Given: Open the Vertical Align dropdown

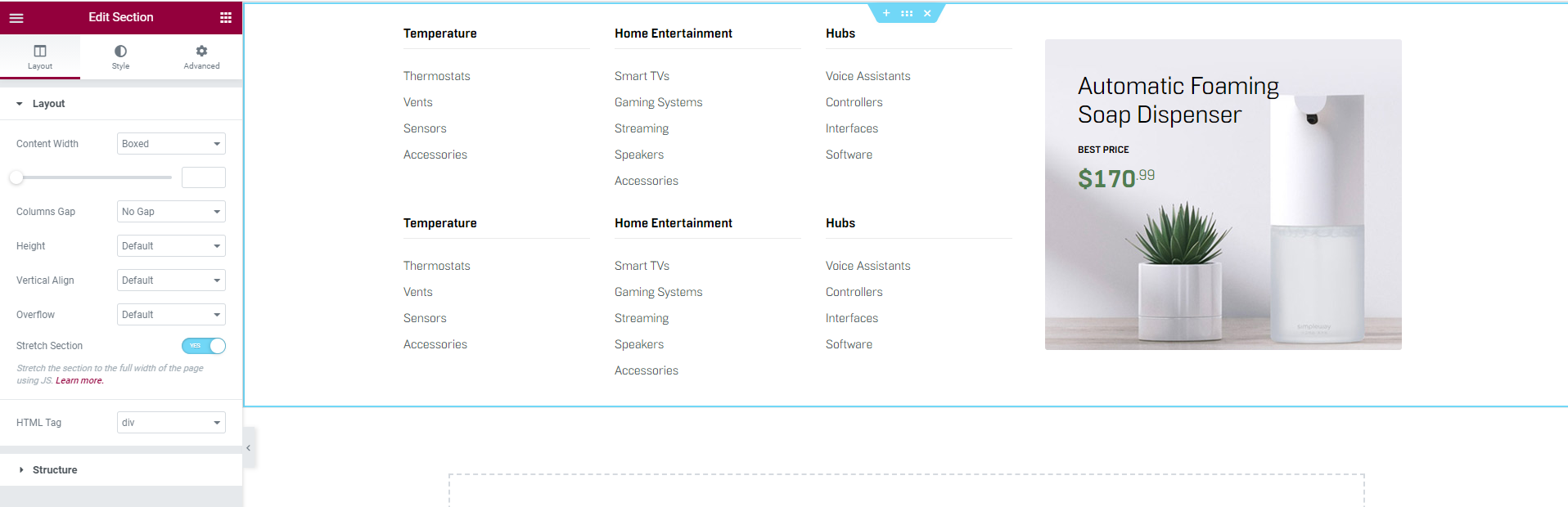Looking at the screenshot, I should [171, 280].
